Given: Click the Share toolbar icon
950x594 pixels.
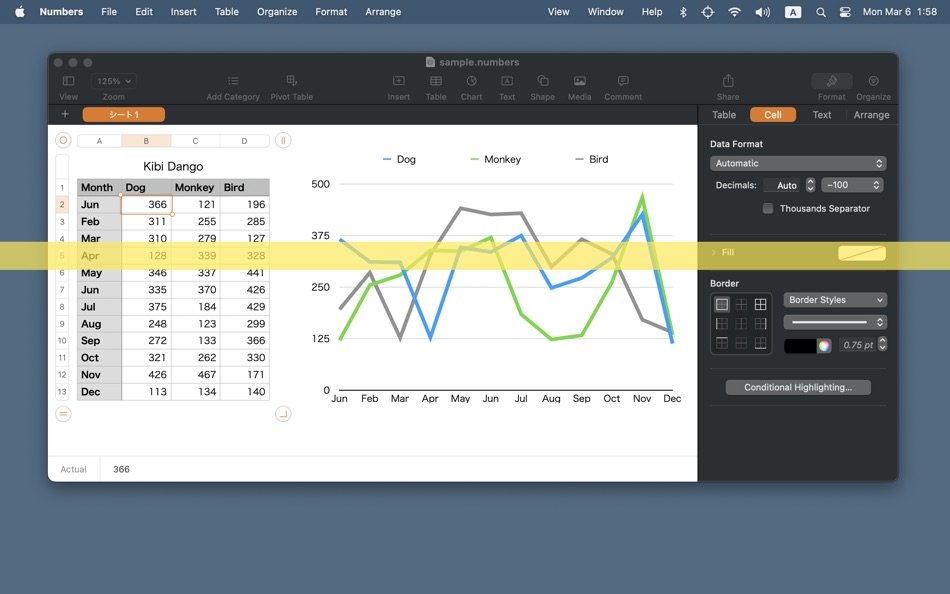Looking at the screenshot, I should [x=728, y=81].
